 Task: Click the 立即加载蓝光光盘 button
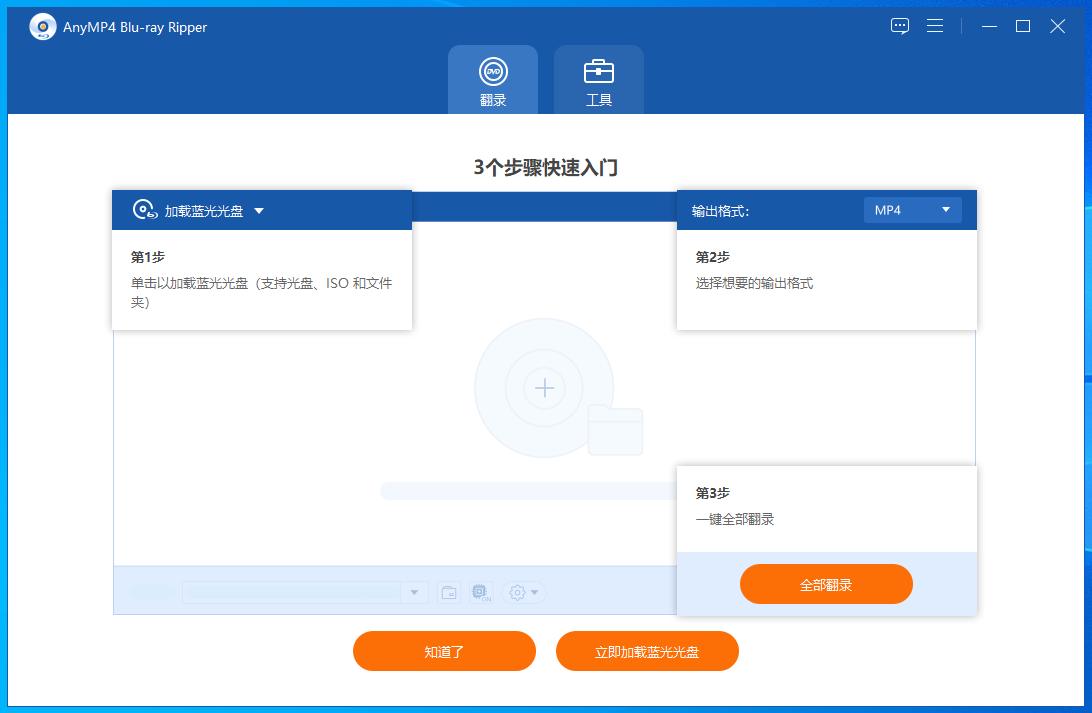tap(647, 651)
